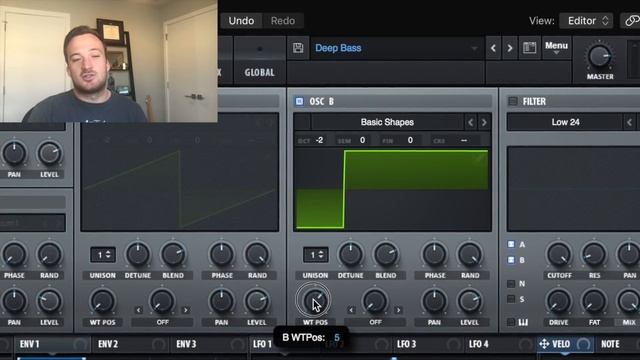Open the preset browser library icon

(529, 48)
